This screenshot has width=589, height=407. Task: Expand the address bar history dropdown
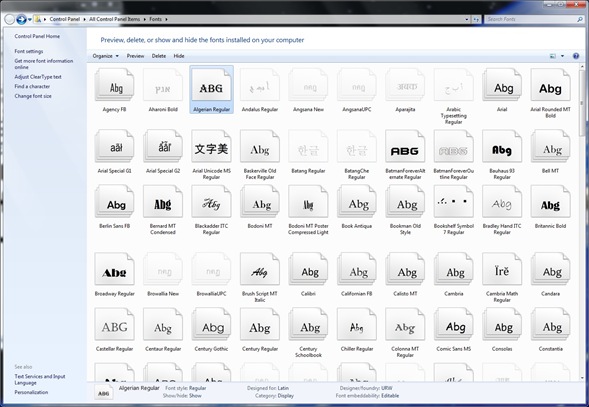pyautogui.click(x=467, y=19)
